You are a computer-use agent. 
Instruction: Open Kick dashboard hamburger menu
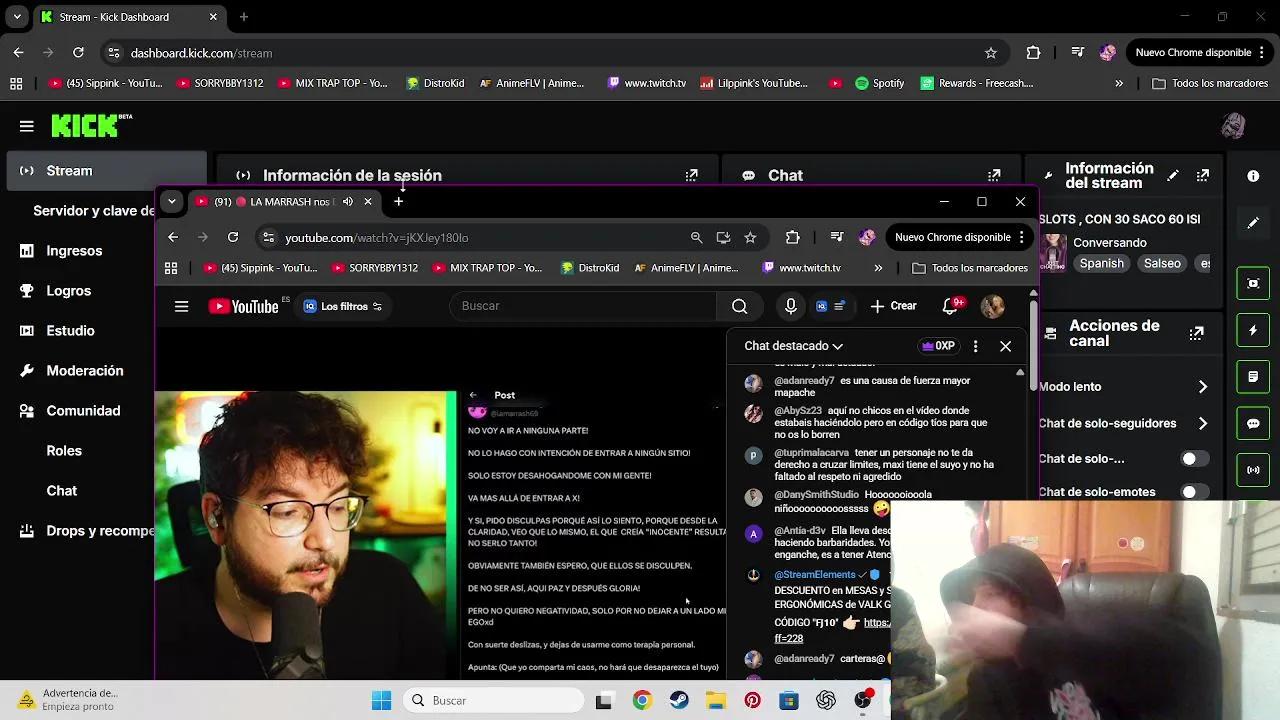point(27,126)
